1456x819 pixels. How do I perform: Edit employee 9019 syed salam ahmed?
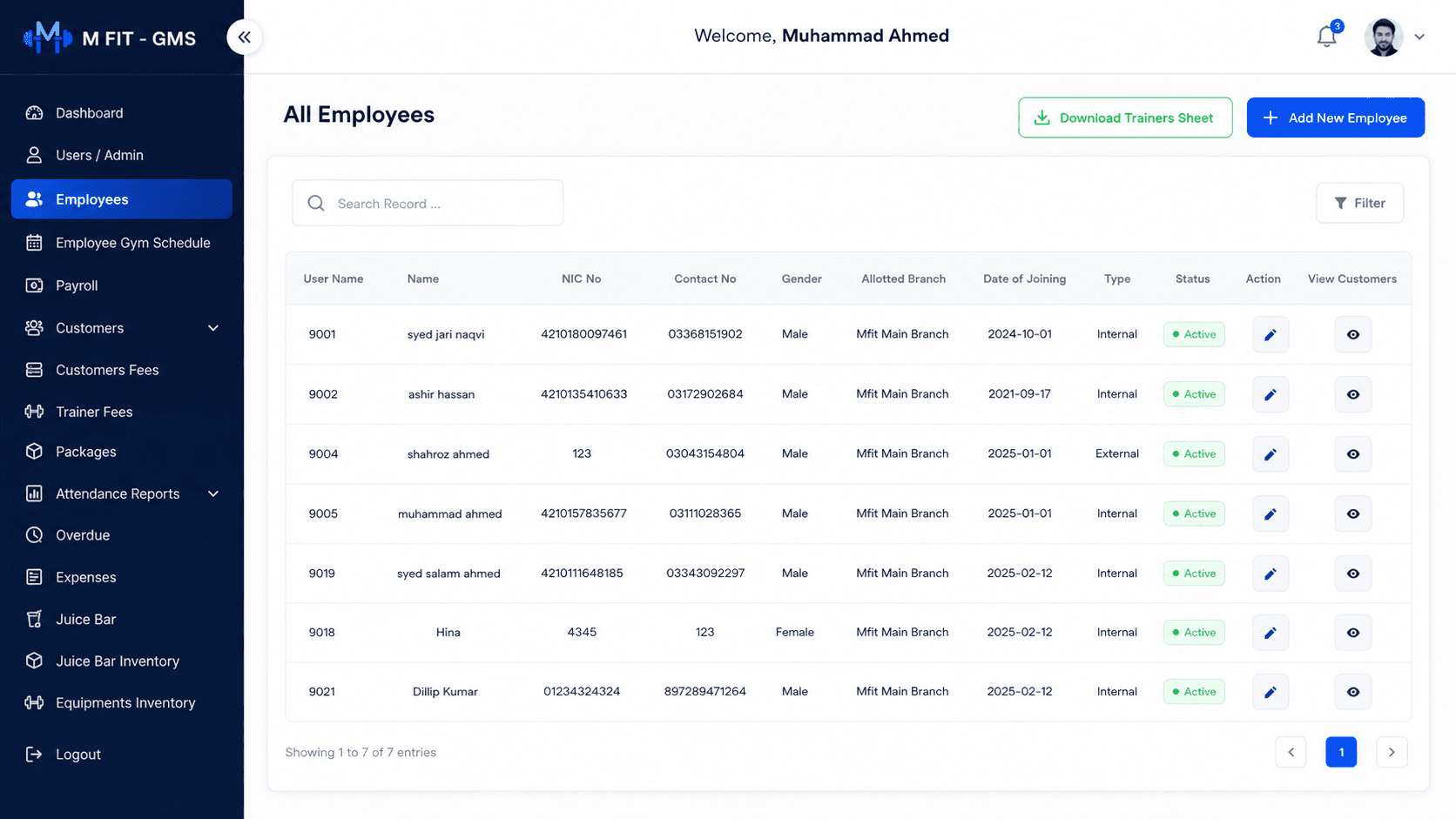[1271, 574]
